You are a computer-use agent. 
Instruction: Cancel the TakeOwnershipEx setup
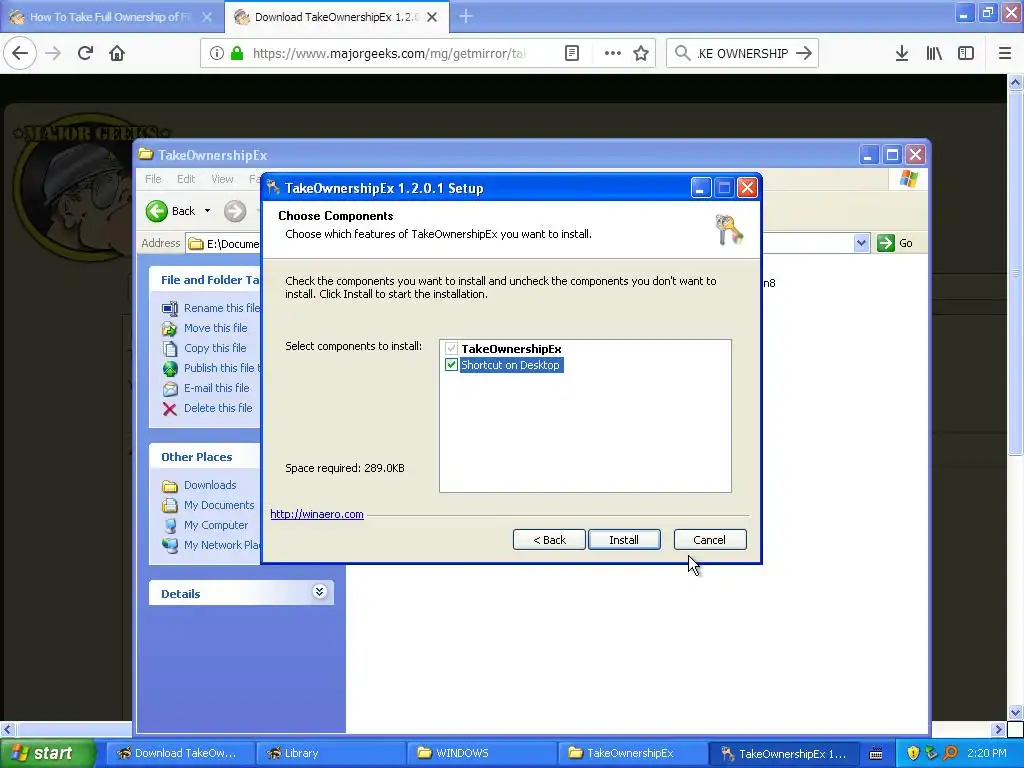(x=710, y=539)
